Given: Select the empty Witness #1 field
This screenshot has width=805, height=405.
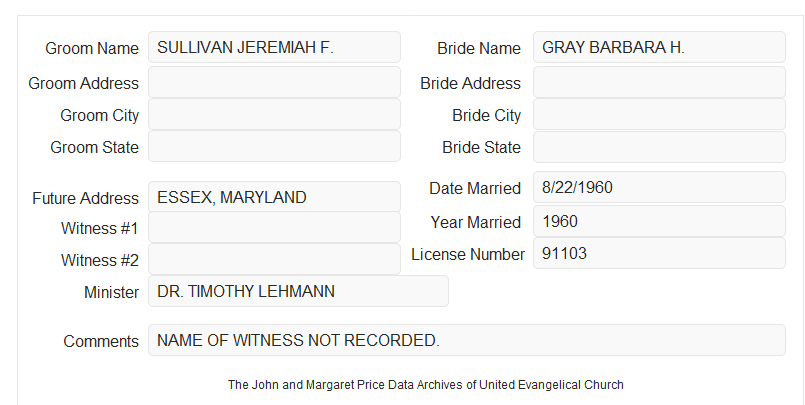Looking at the screenshot, I should (274, 227).
